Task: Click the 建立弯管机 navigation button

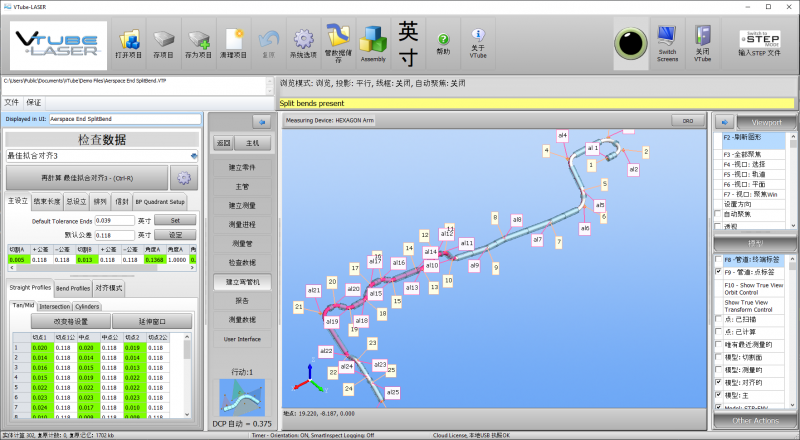Action: (x=242, y=282)
